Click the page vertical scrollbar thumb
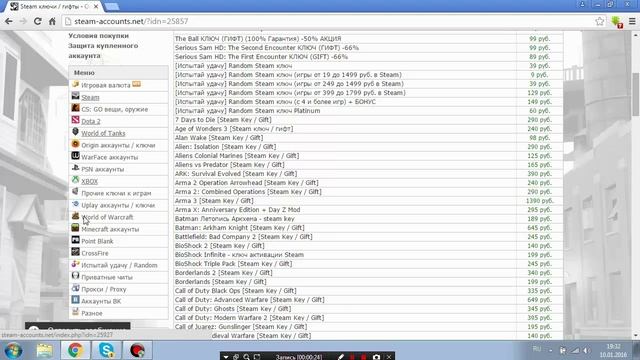 pyautogui.click(x=636, y=94)
